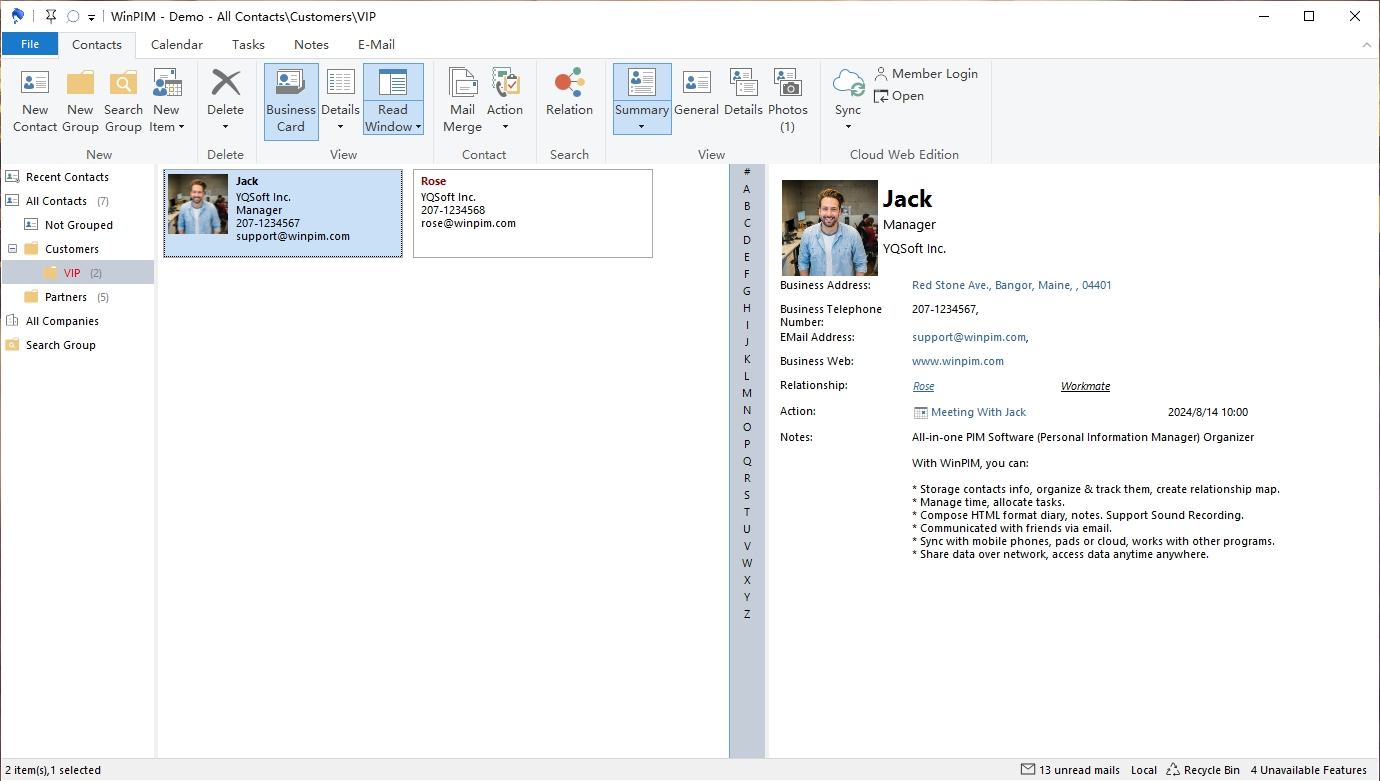Open the Meeting With Jack action
1380x781 pixels.
[978, 412]
